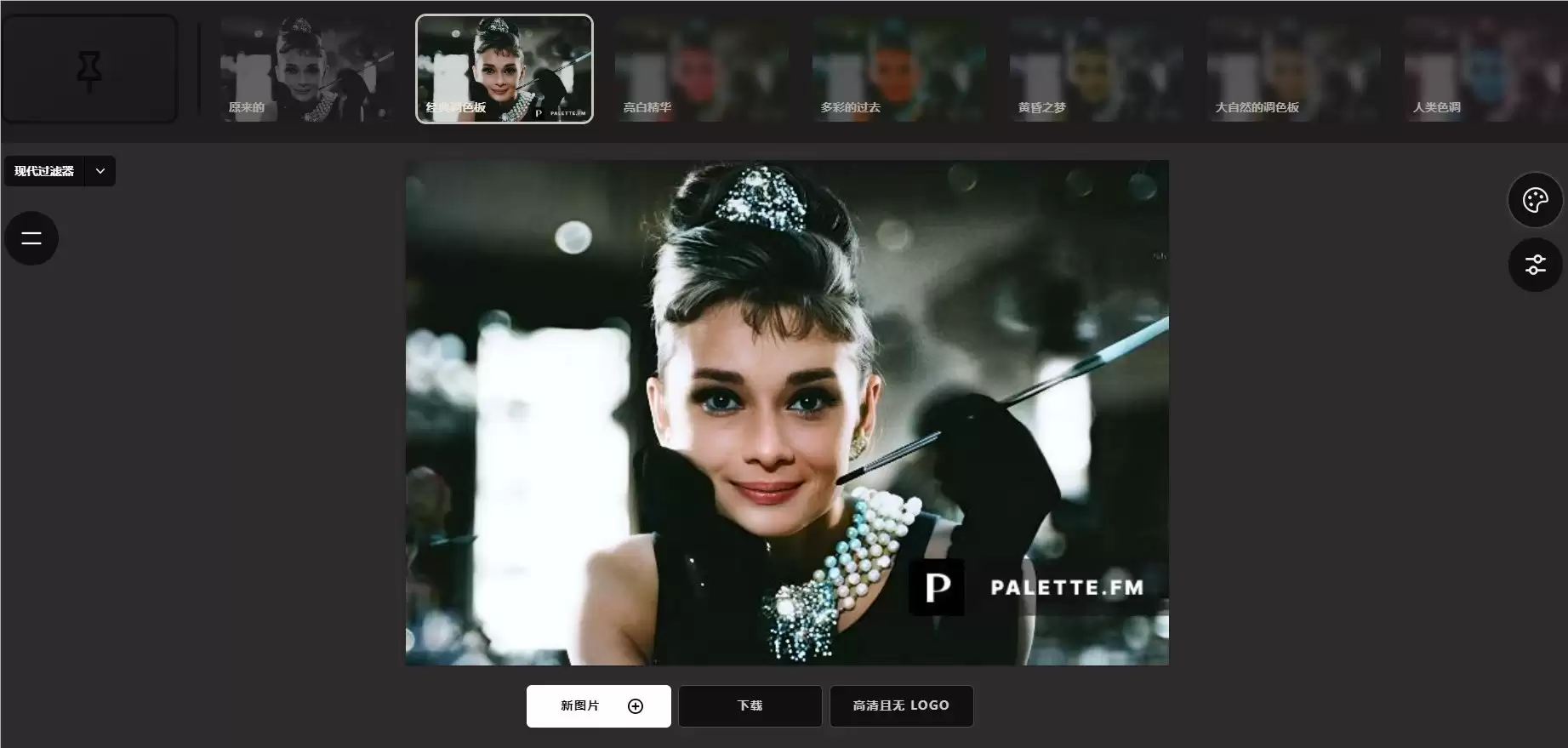Screen dimensions: 1568x748
Task: Click the plus circle icon in 新图片
Action: (636, 706)
